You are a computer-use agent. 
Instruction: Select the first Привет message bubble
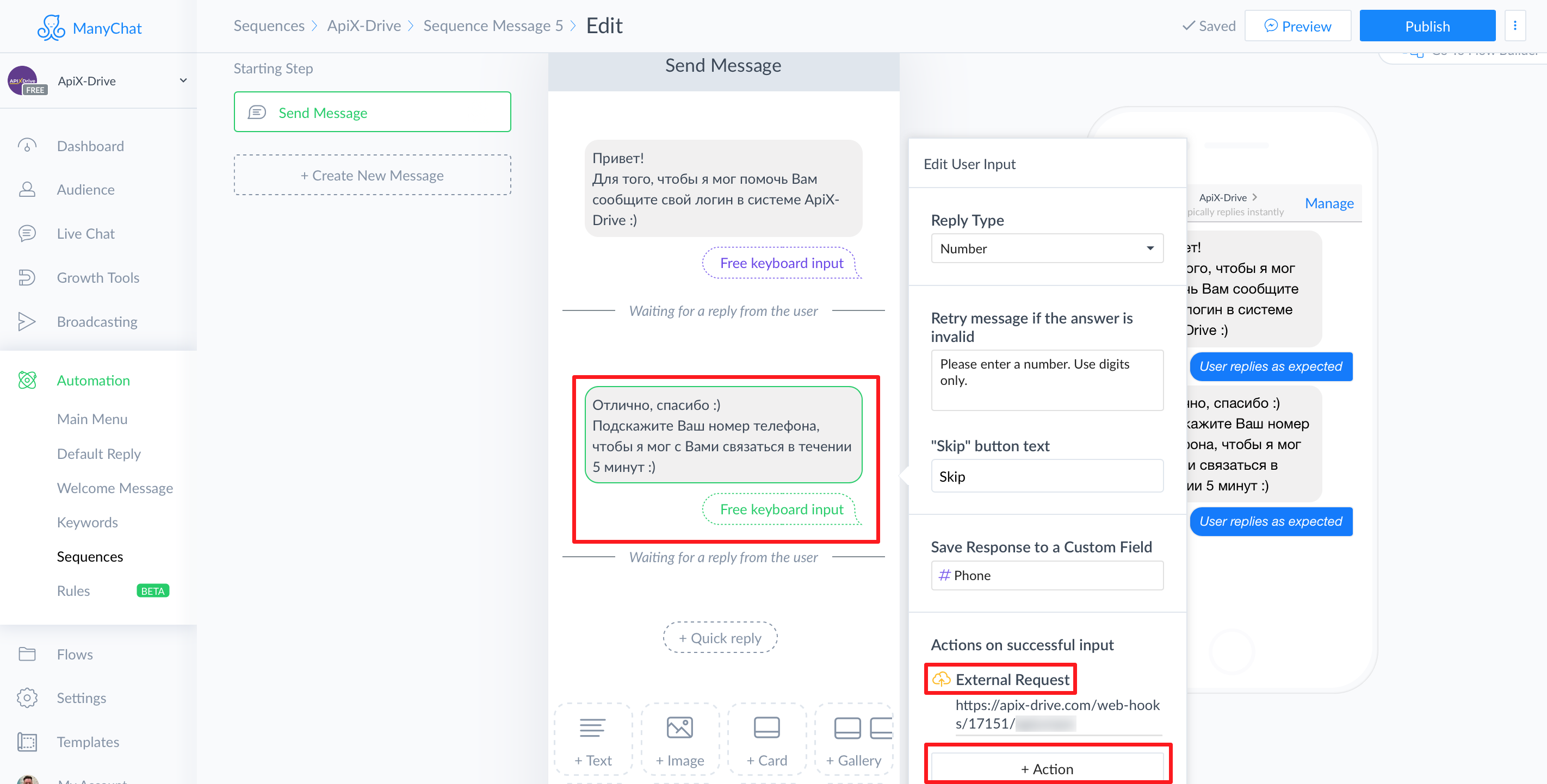[723, 189]
